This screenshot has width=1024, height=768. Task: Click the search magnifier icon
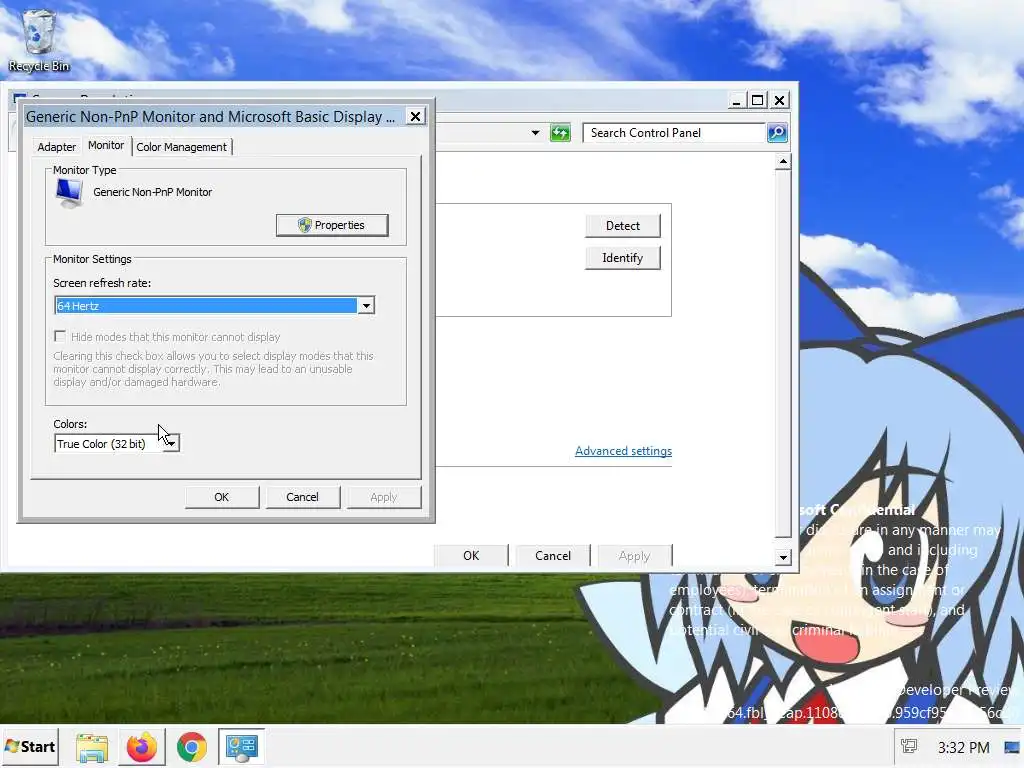click(x=776, y=133)
